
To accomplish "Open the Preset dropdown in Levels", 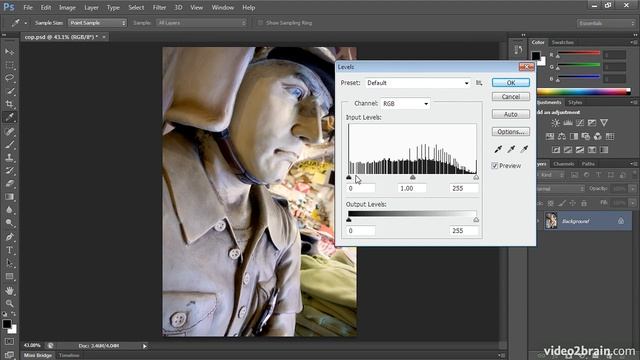I will pos(418,83).
